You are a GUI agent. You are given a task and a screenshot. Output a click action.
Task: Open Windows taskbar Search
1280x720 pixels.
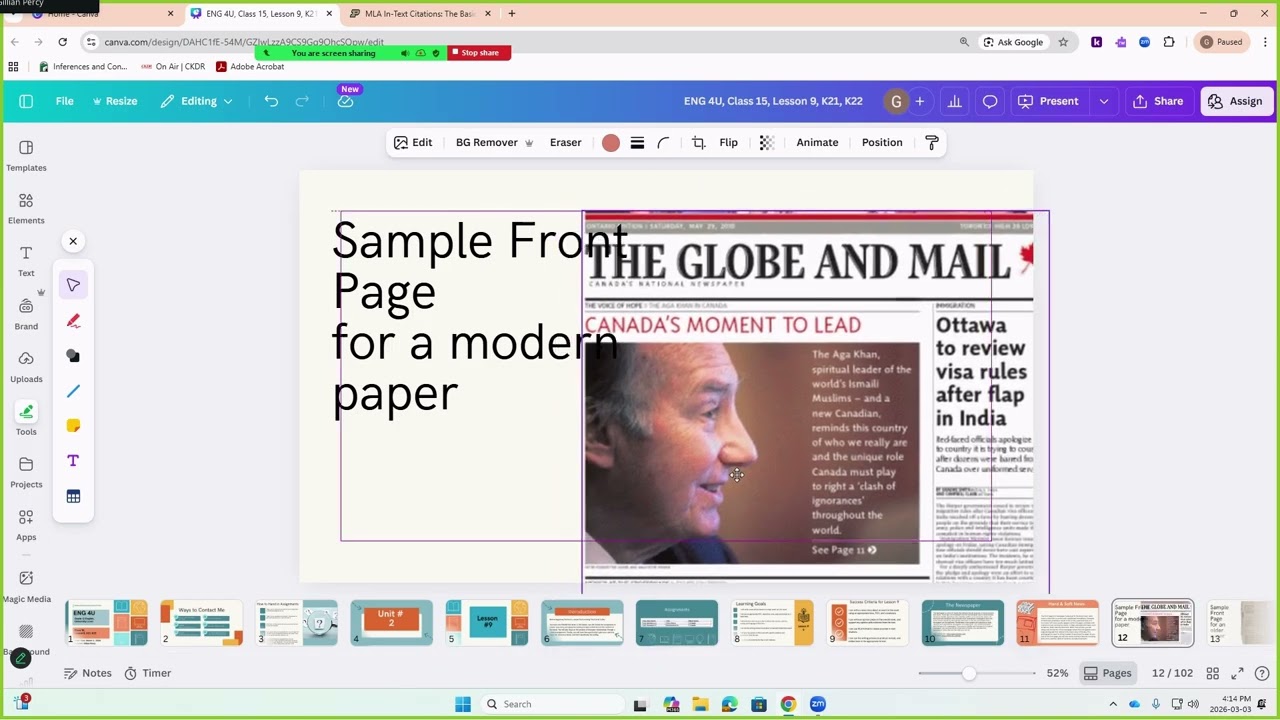pyautogui.click(x=552, y=704)
